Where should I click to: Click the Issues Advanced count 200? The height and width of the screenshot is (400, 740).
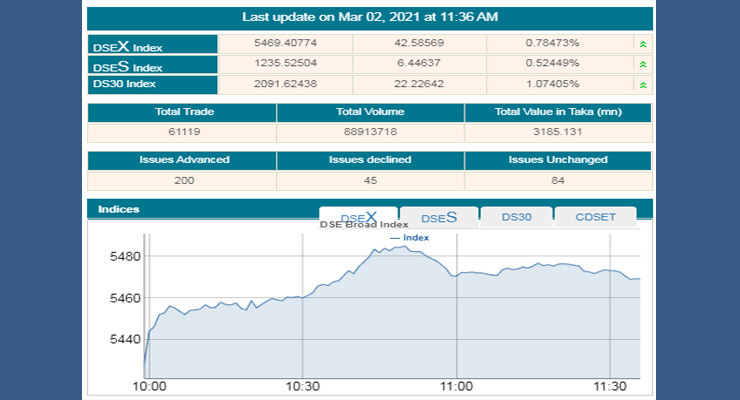(180, 180)
